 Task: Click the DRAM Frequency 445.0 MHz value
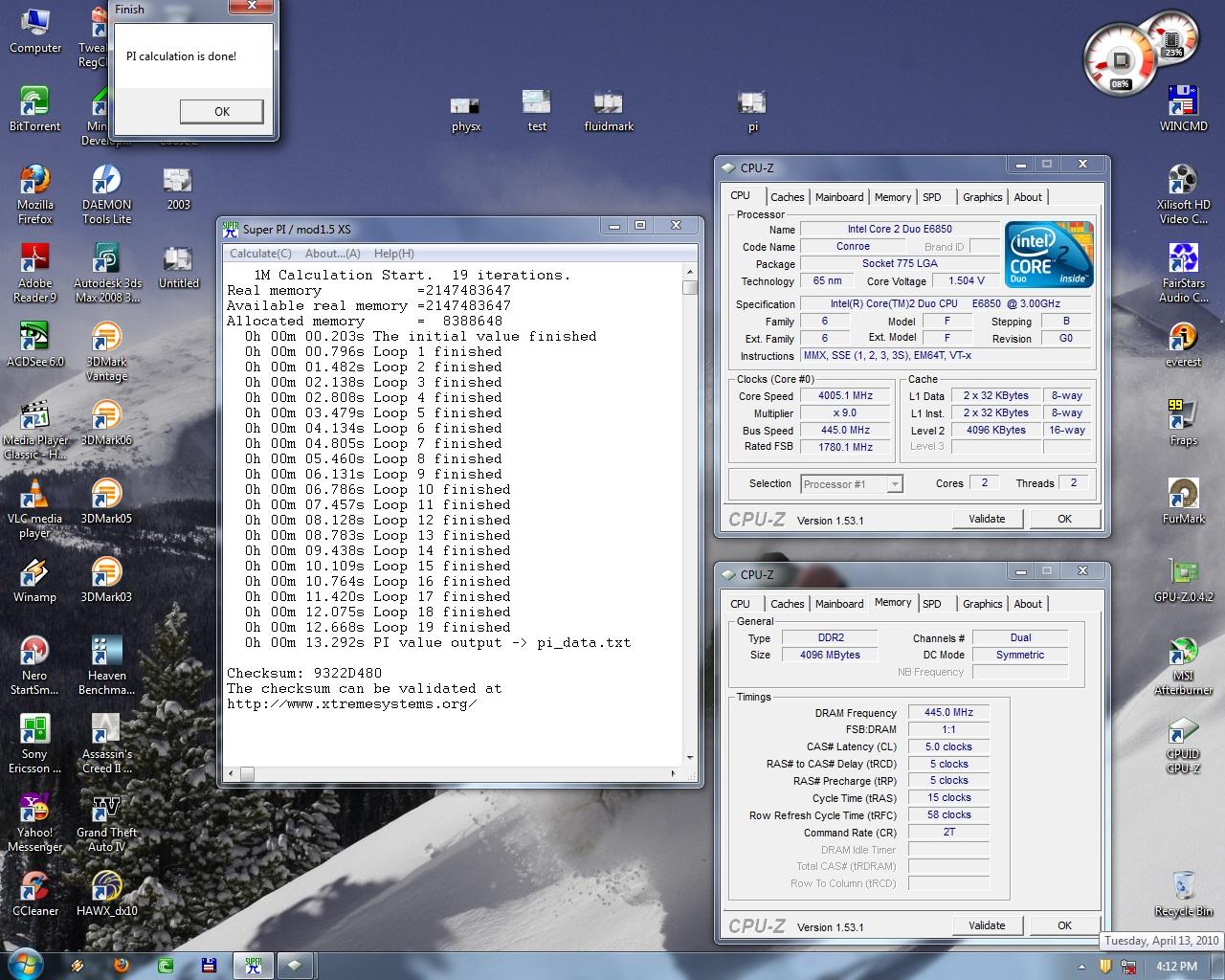(x=948, y=712)
